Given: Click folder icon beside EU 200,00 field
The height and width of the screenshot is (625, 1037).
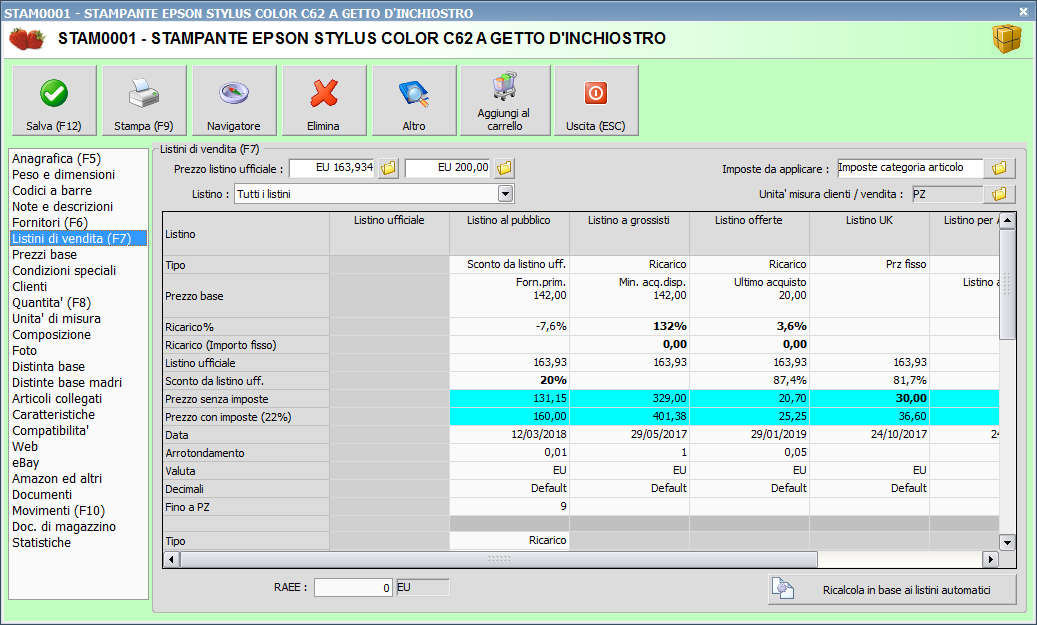Looking at the screenshot, I should pos(505,168).
